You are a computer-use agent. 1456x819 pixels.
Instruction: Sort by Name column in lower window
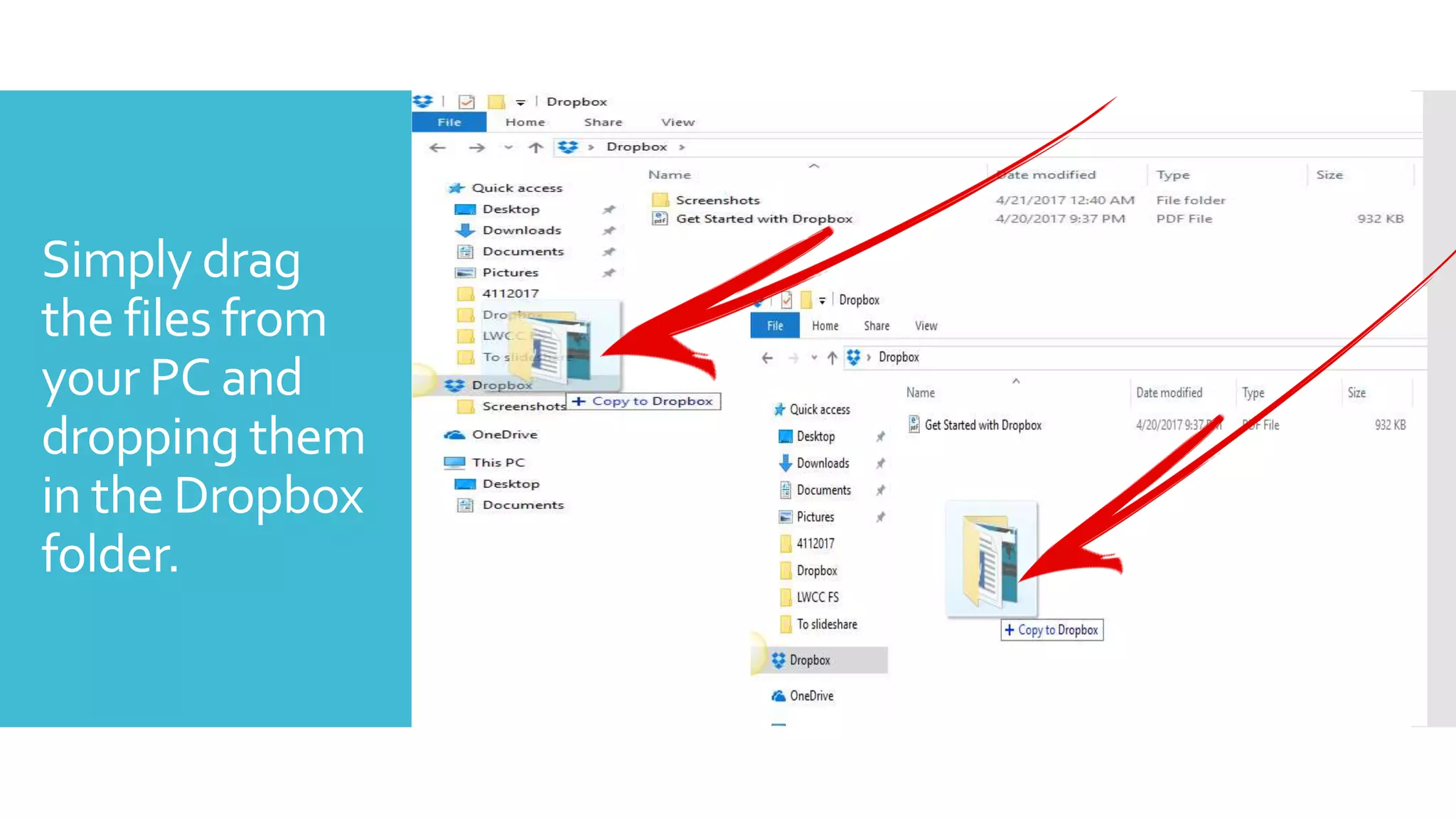tap(920, 392)
